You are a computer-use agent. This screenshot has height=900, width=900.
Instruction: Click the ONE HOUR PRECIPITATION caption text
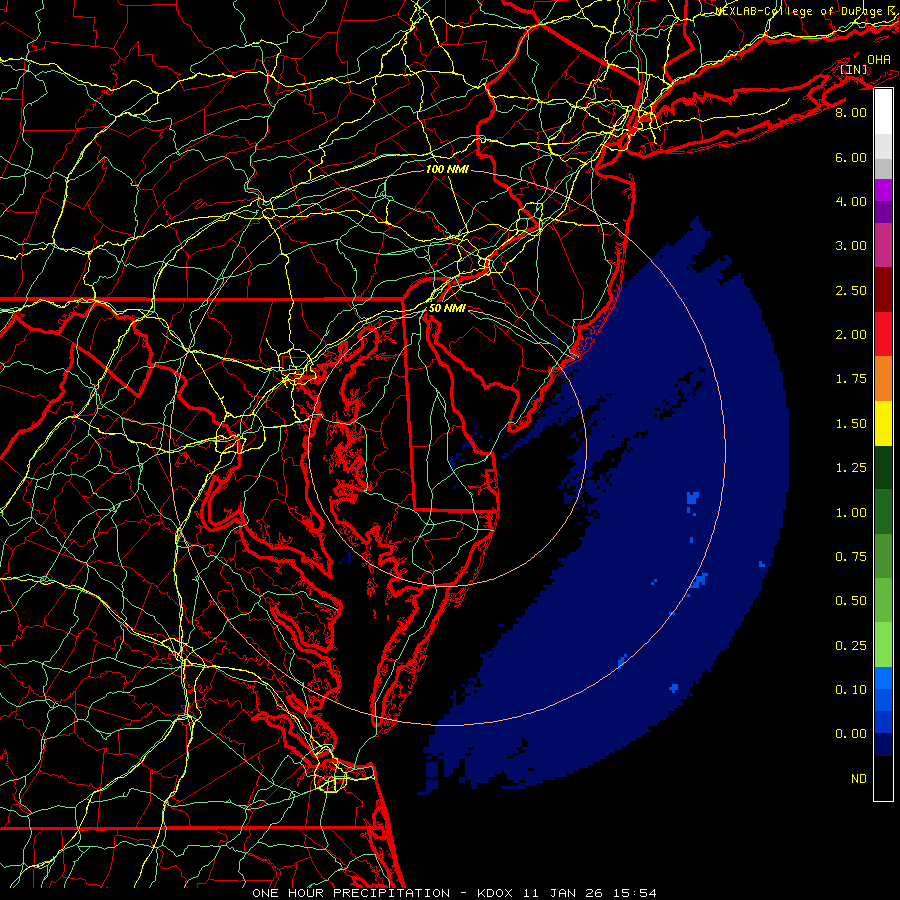coord(351,893)
